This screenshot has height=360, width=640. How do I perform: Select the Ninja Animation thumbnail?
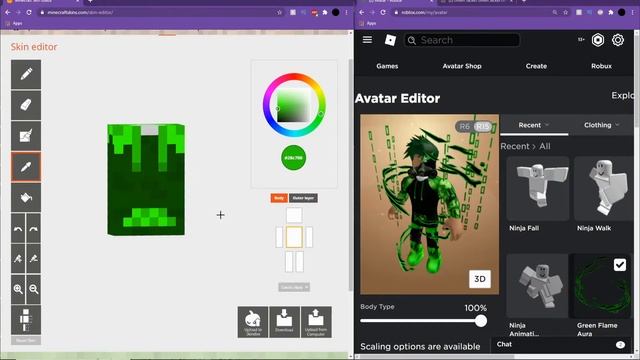click(x=537, y=286)
